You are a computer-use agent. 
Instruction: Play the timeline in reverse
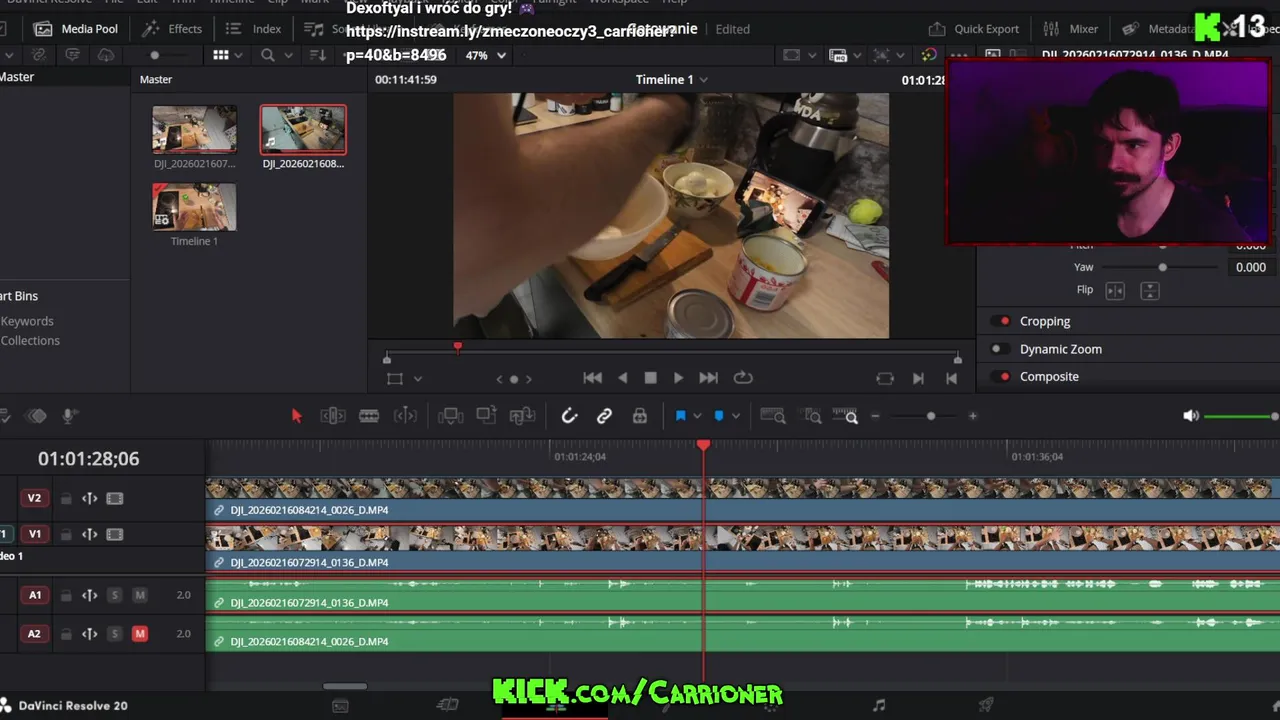pos(623,378)
